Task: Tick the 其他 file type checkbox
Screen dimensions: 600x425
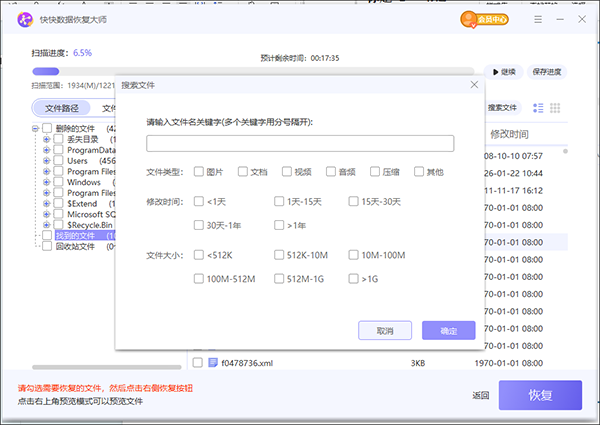Action: (x=419, y=171)
